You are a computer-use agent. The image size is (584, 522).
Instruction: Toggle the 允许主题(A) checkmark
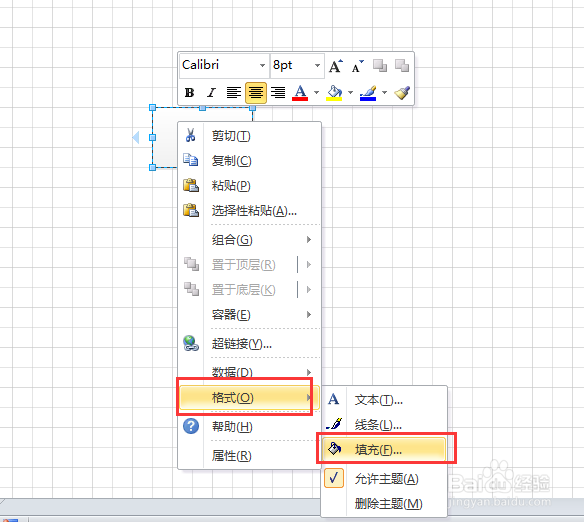pyautogui.click(x=384, y=478)
